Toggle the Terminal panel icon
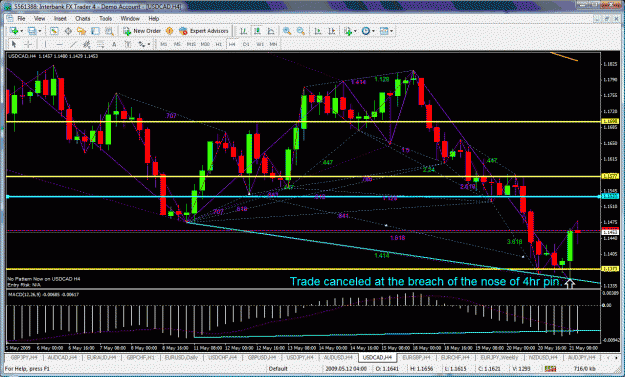The height and width of the screenshot is (377, 625). 95,31
